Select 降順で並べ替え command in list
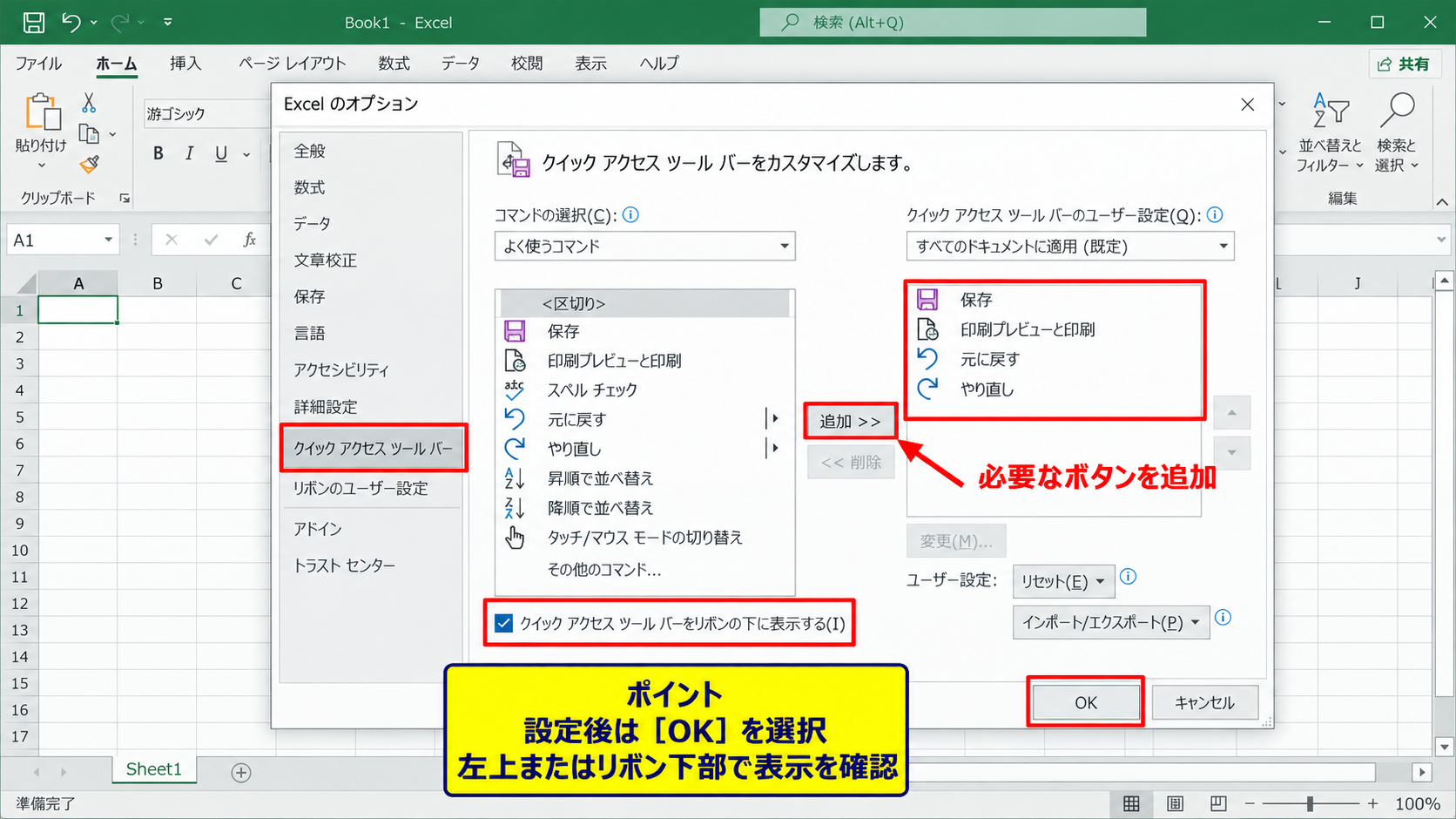 pyautogui.click(x=644, y=508)
